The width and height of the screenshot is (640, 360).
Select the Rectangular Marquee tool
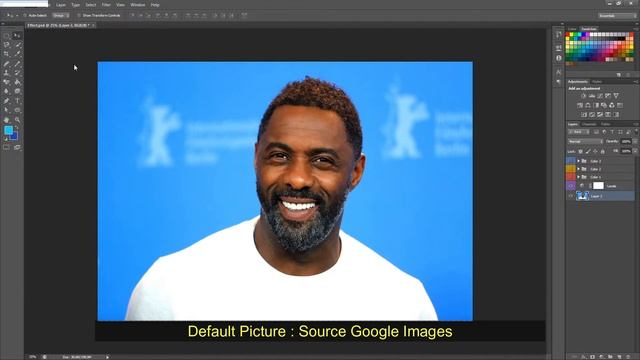[6, 36]
